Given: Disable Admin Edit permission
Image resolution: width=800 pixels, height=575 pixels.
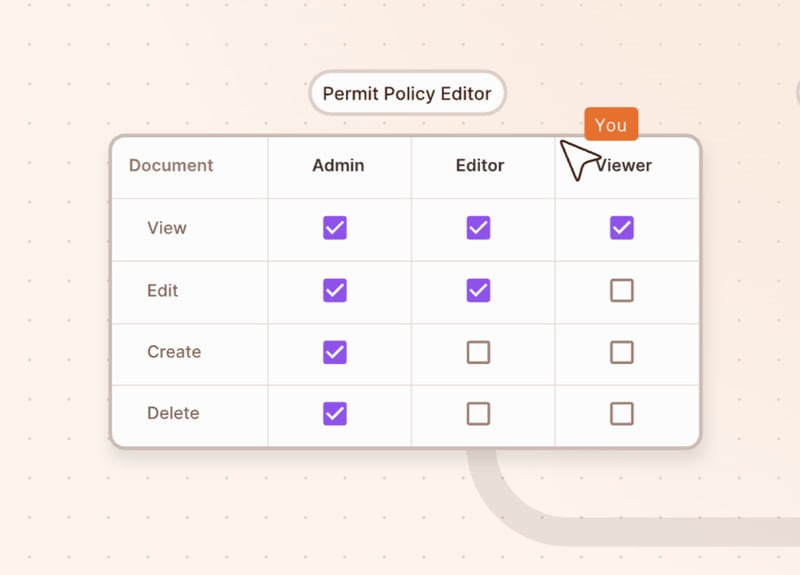Looking at the screenshot, I should (x=335, y=290).
